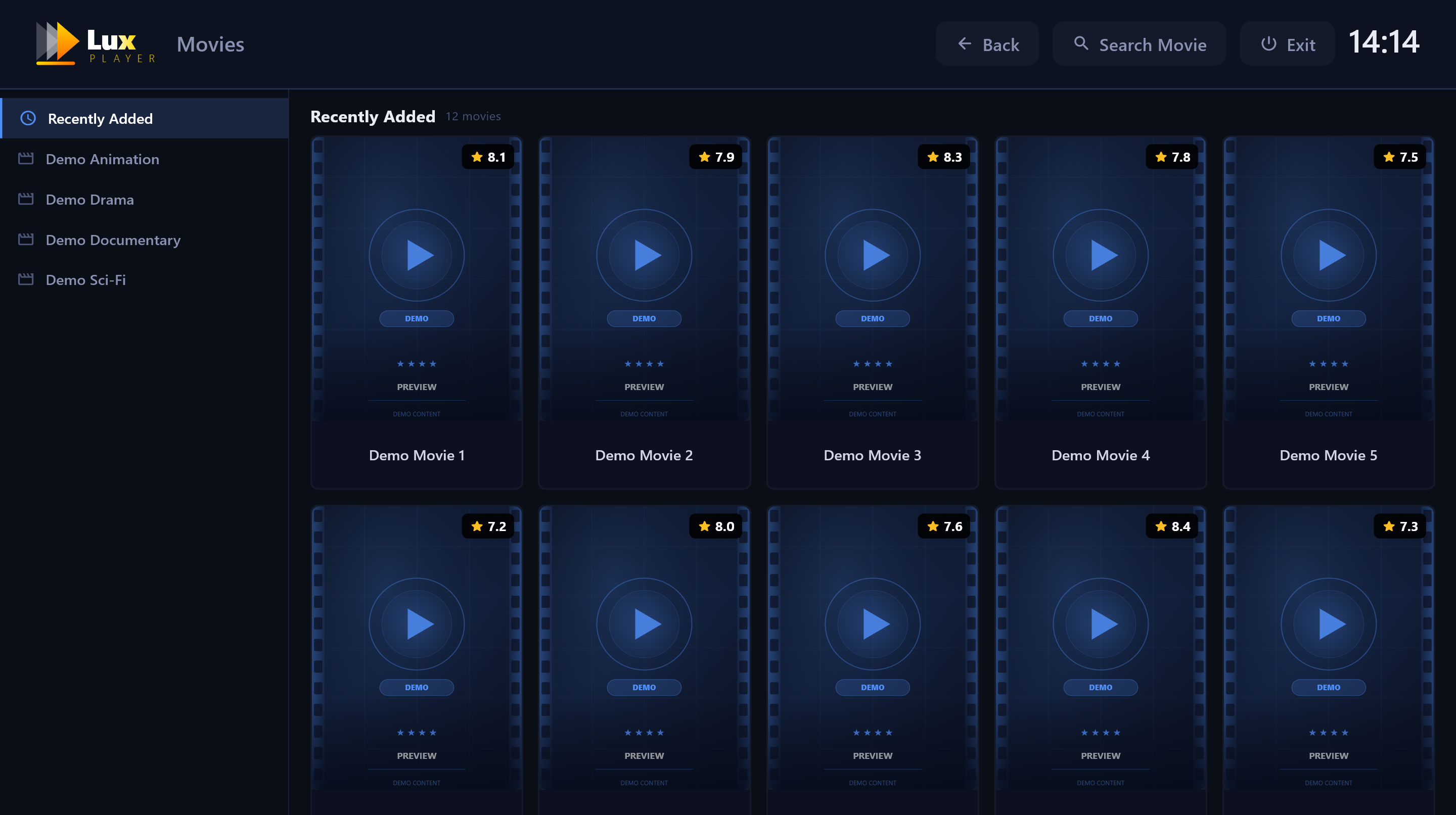
Task: Open the Demo Movie 2 title
Action: pyautogui.click(x=645, y=455)
